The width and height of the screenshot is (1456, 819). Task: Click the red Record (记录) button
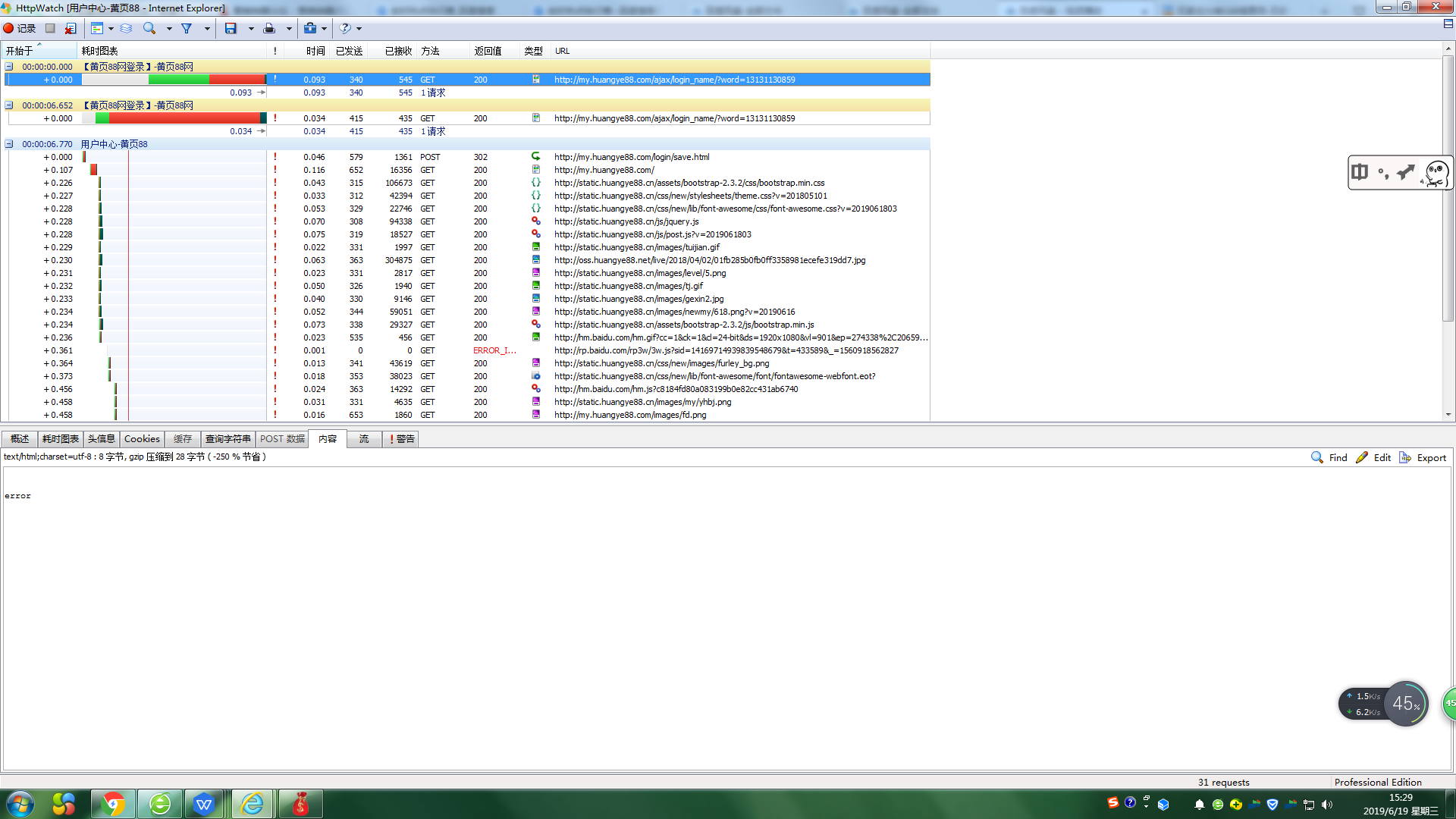click(20, 28)
